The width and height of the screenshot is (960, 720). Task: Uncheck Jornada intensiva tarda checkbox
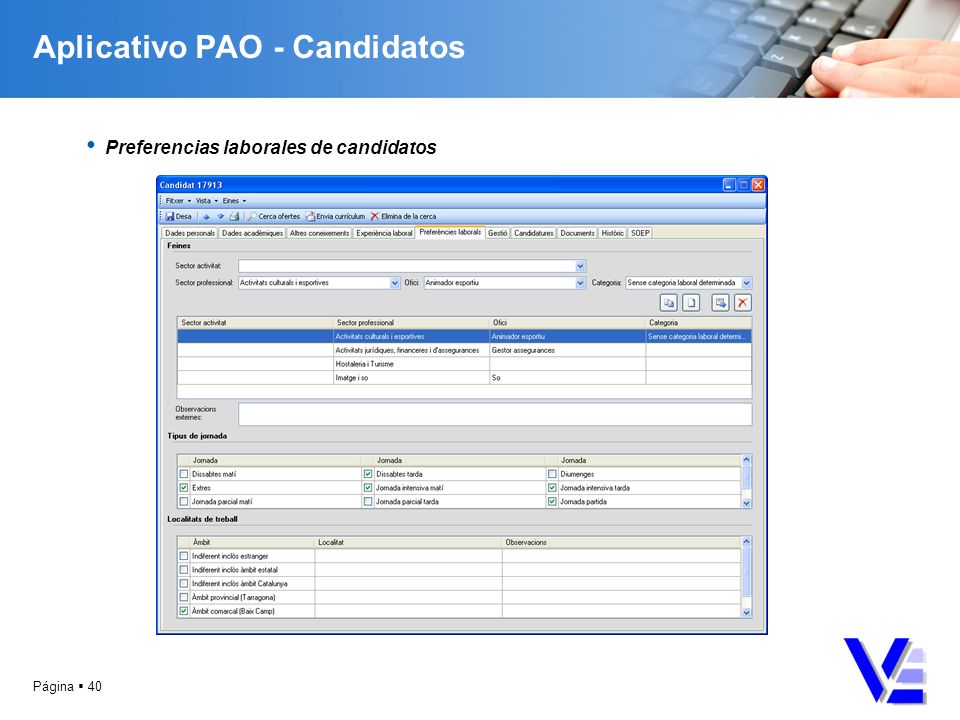[x=552, y=488]
